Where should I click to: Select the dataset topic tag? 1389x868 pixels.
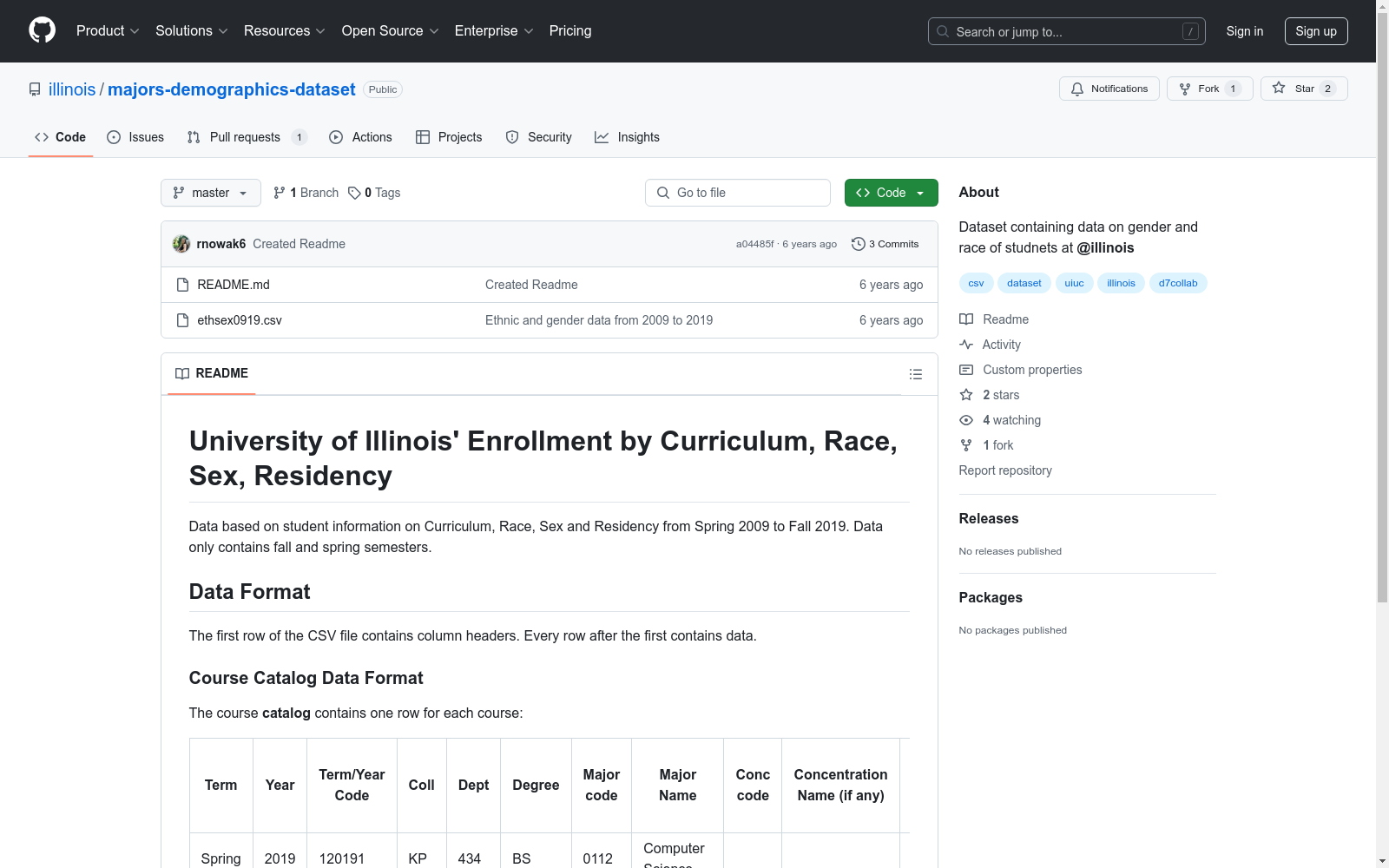pyautogui.click(x=1024, y=283)
